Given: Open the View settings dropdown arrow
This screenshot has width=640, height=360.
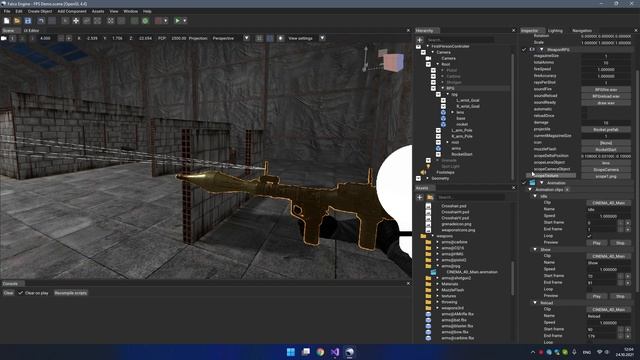Looking at the screenshot, I should click(x=322, y=38).
